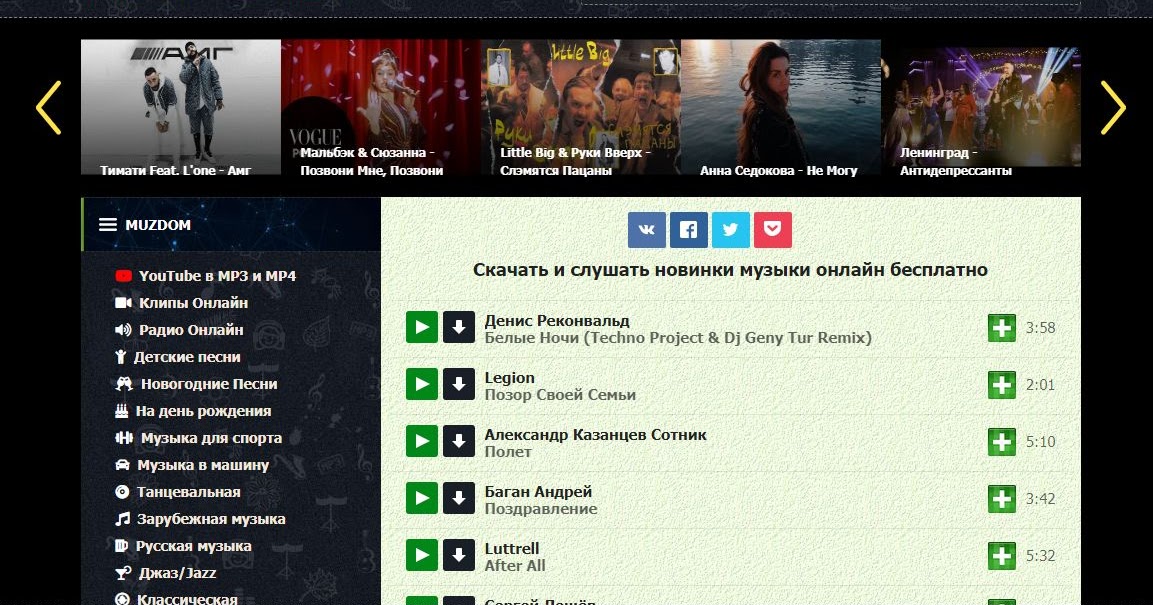Viewport: 1153px width, 605px height.
Task: Go to Детские песни category
Action: (x=178, y=357)
